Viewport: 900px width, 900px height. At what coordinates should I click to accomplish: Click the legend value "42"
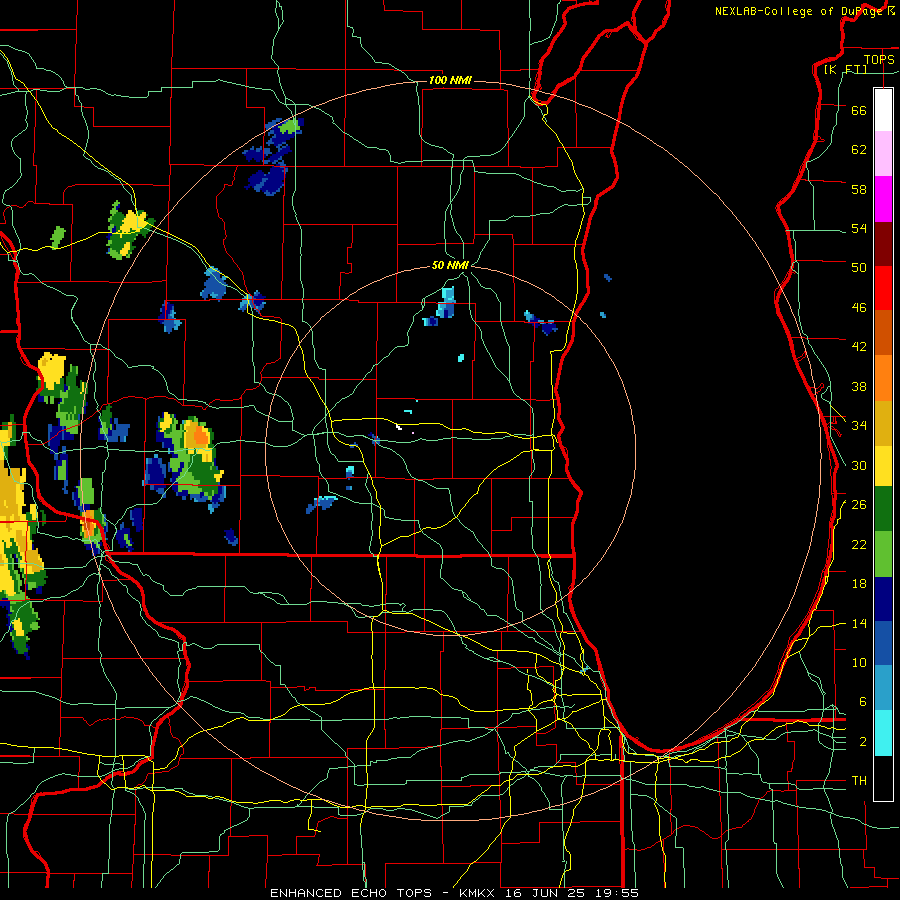[x=859, y=347]
